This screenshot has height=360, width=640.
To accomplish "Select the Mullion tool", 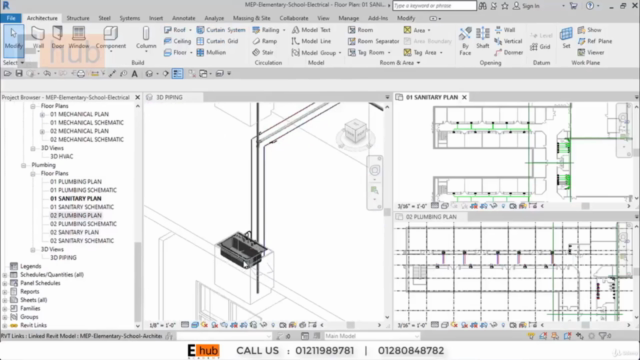I will (211, 52).
